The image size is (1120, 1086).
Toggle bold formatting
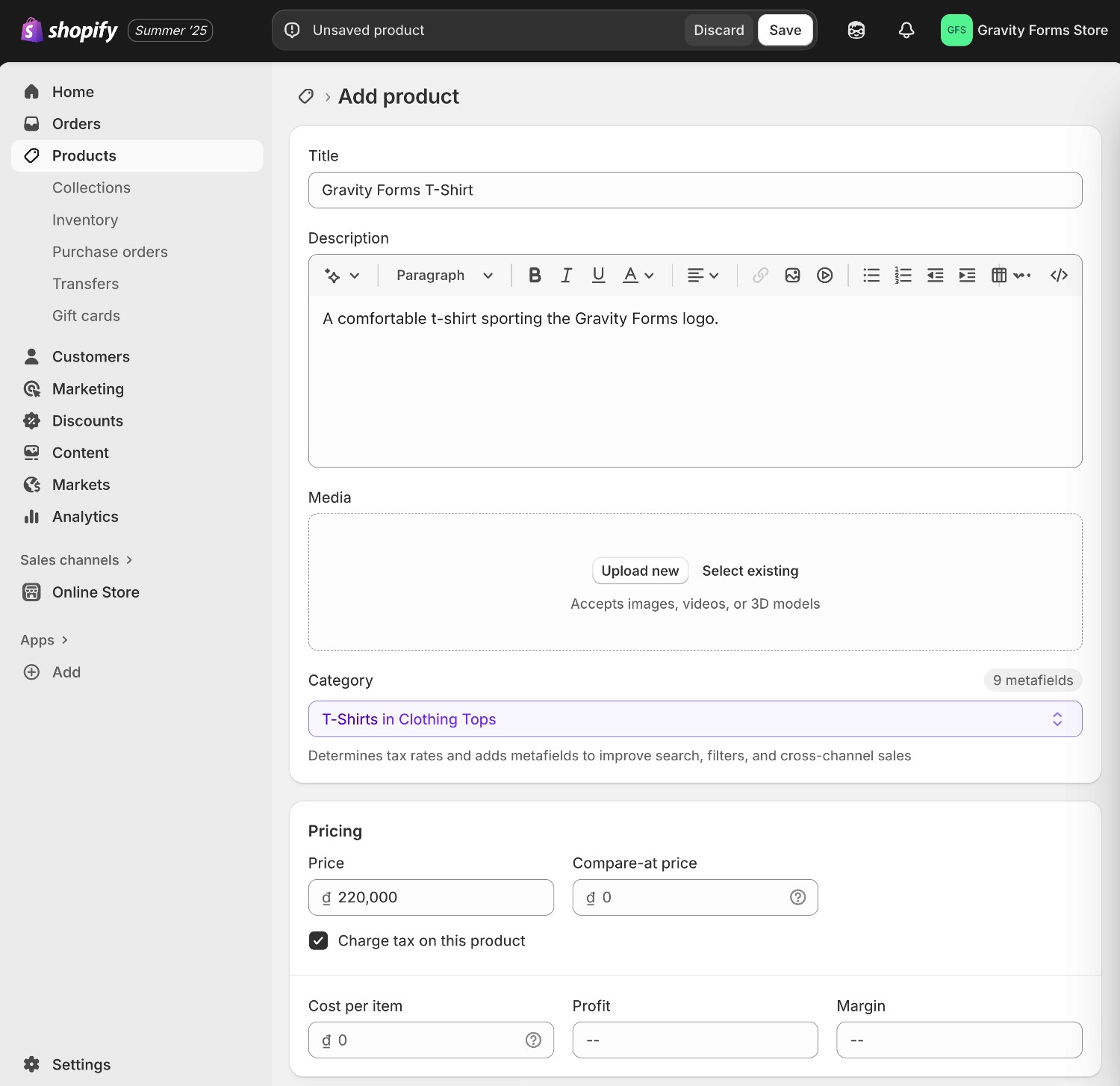535,276
